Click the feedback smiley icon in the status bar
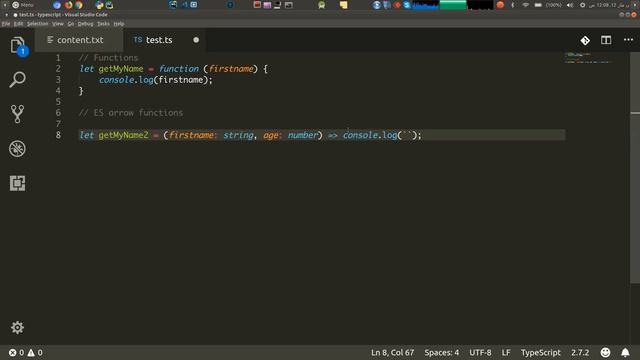 (605, 352)
